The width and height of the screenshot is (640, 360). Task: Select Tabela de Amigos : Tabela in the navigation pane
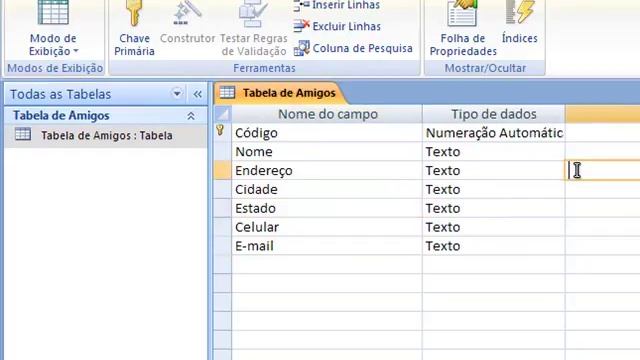point(106,135)
